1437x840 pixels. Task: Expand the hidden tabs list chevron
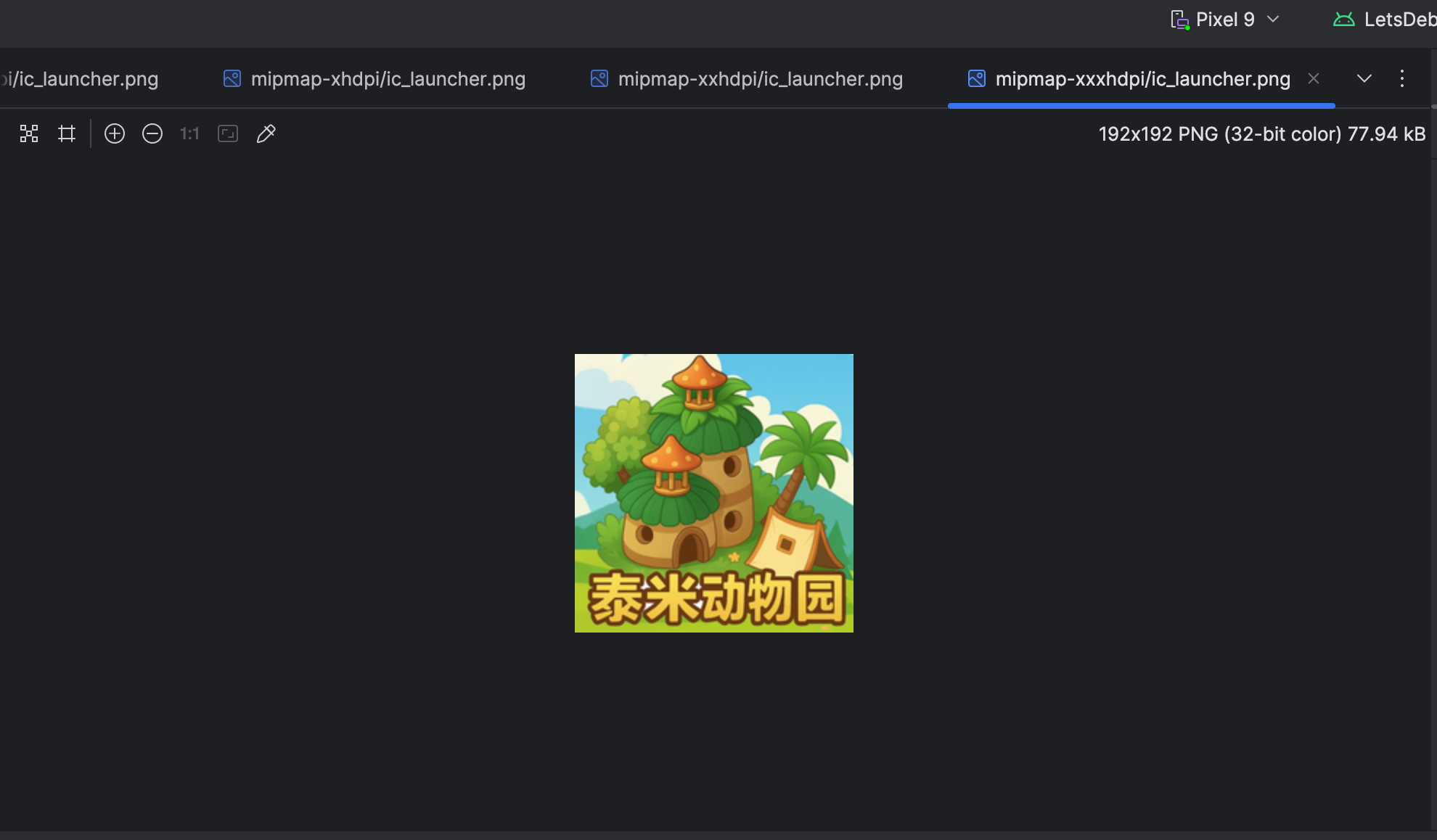pyautogui.click(x=1364, y=78)
